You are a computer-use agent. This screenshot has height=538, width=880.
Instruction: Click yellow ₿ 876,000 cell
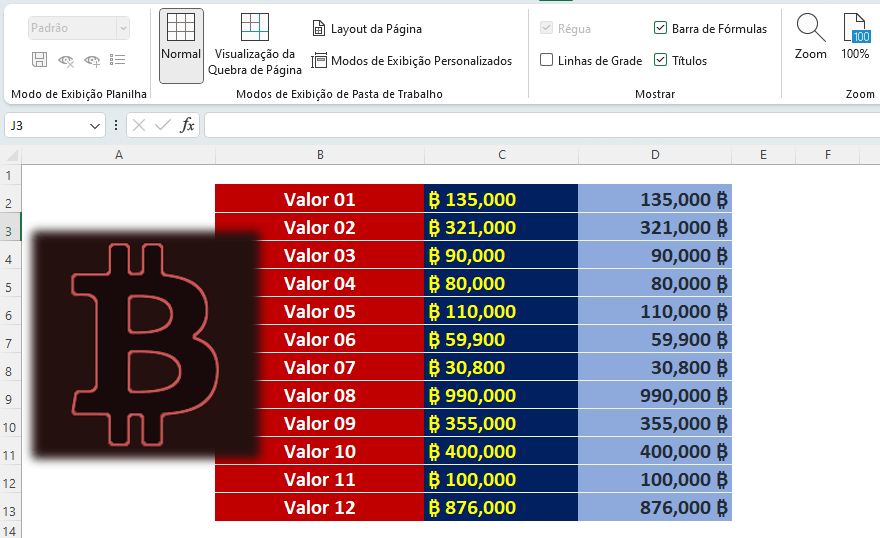pos(501,507)
